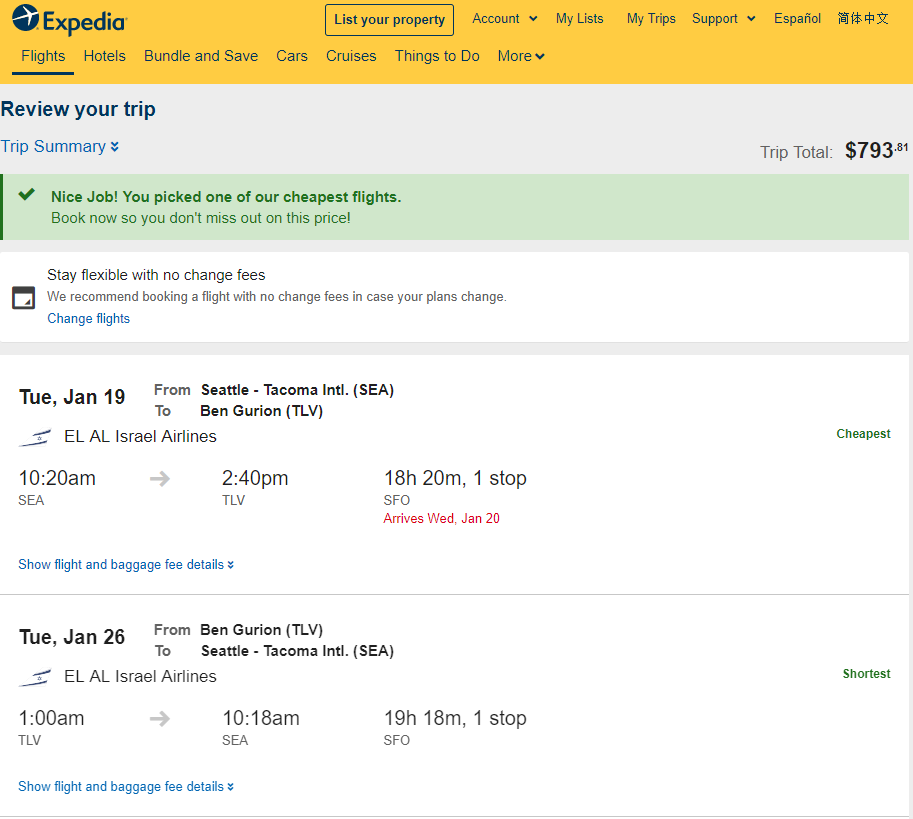Click the arrow icon between 10:20am and 2:40pm
Viewport: 913px width, 819px height.
[160, 479]
